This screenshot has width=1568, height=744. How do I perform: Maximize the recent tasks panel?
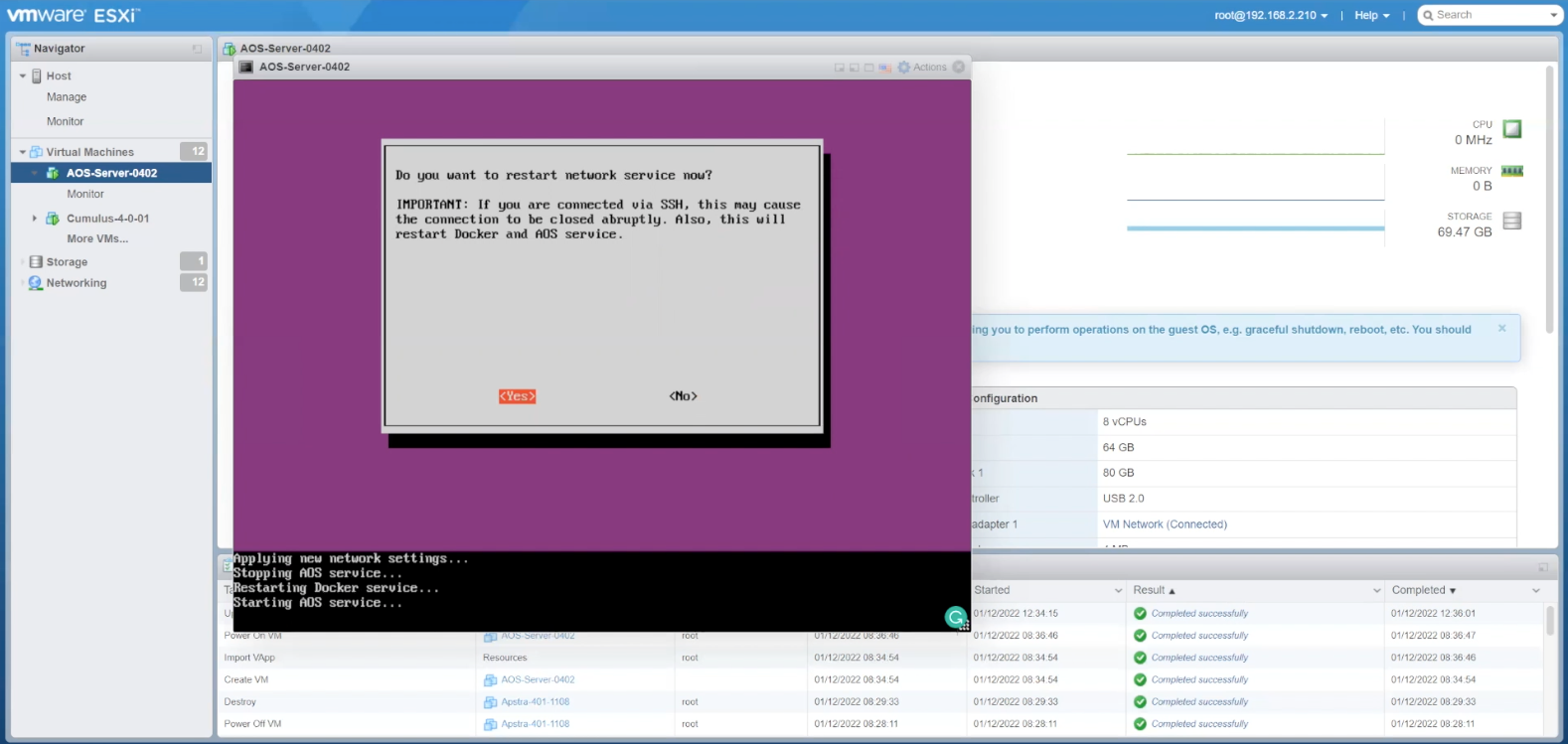[x=1543, y=567]
